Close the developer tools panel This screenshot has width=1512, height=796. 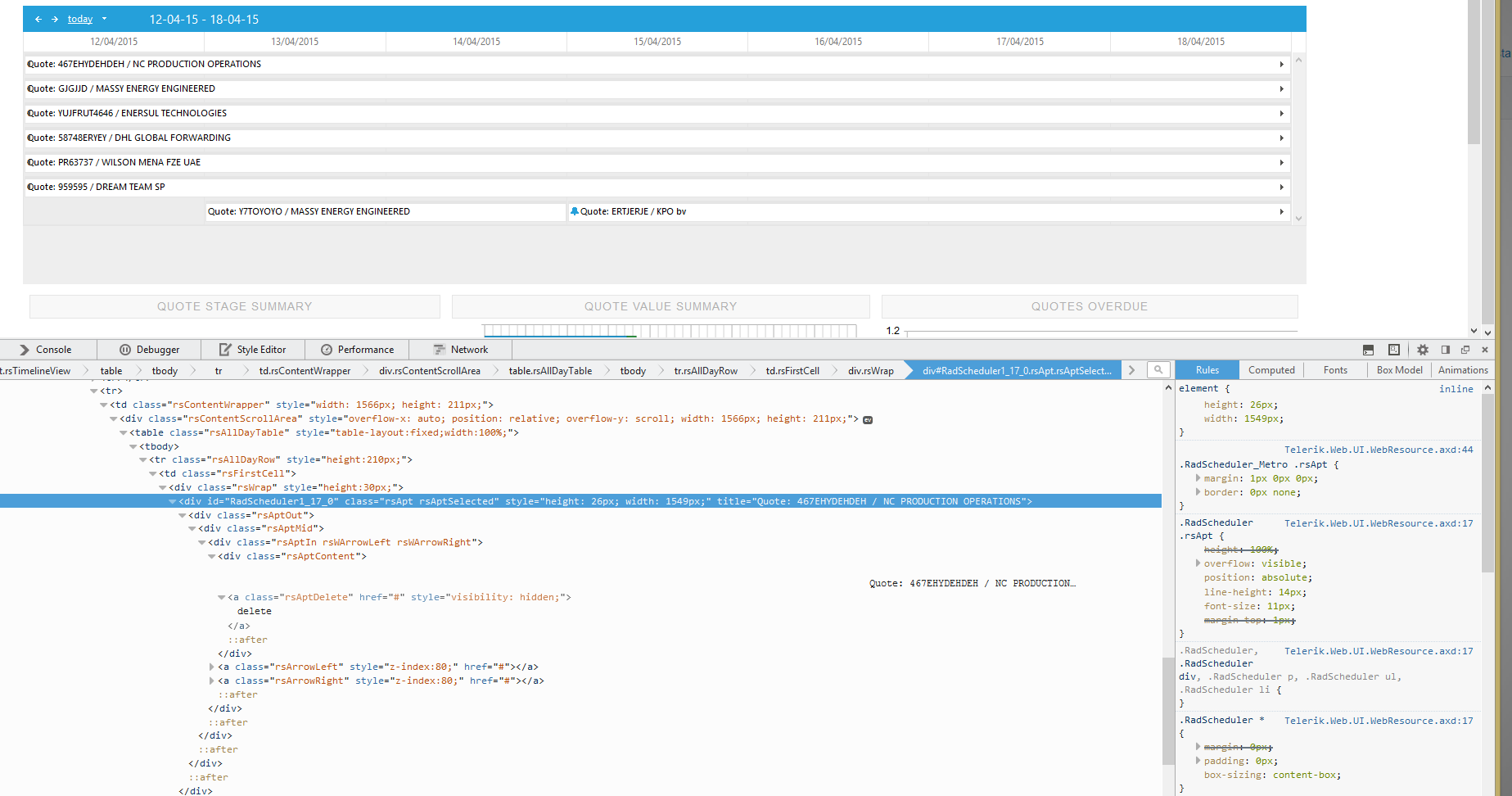(1485, 350)
